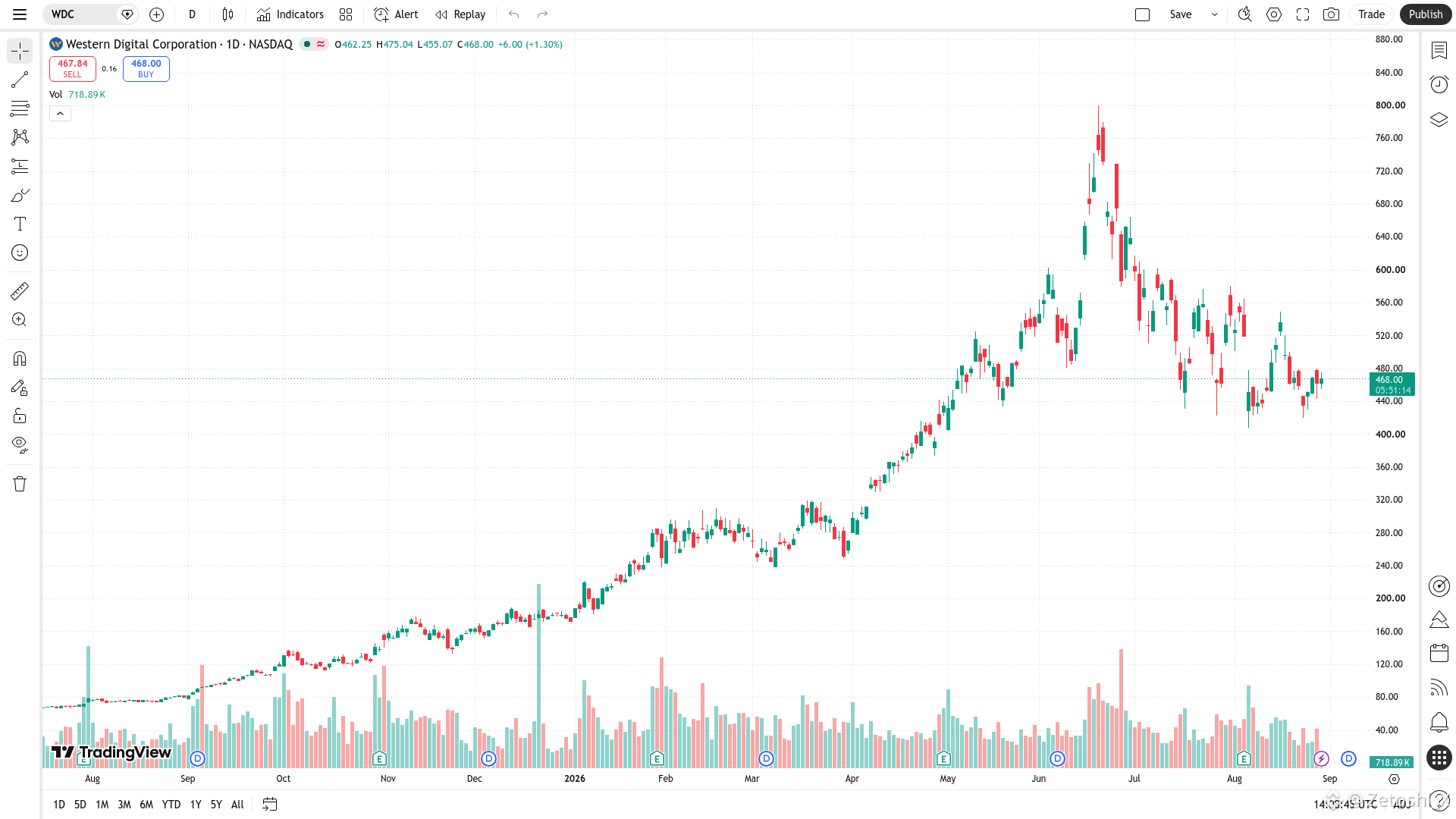This screenshot has width=1456, height=819.
Task: Open quick search icon in top bar
Action: 1244,14
